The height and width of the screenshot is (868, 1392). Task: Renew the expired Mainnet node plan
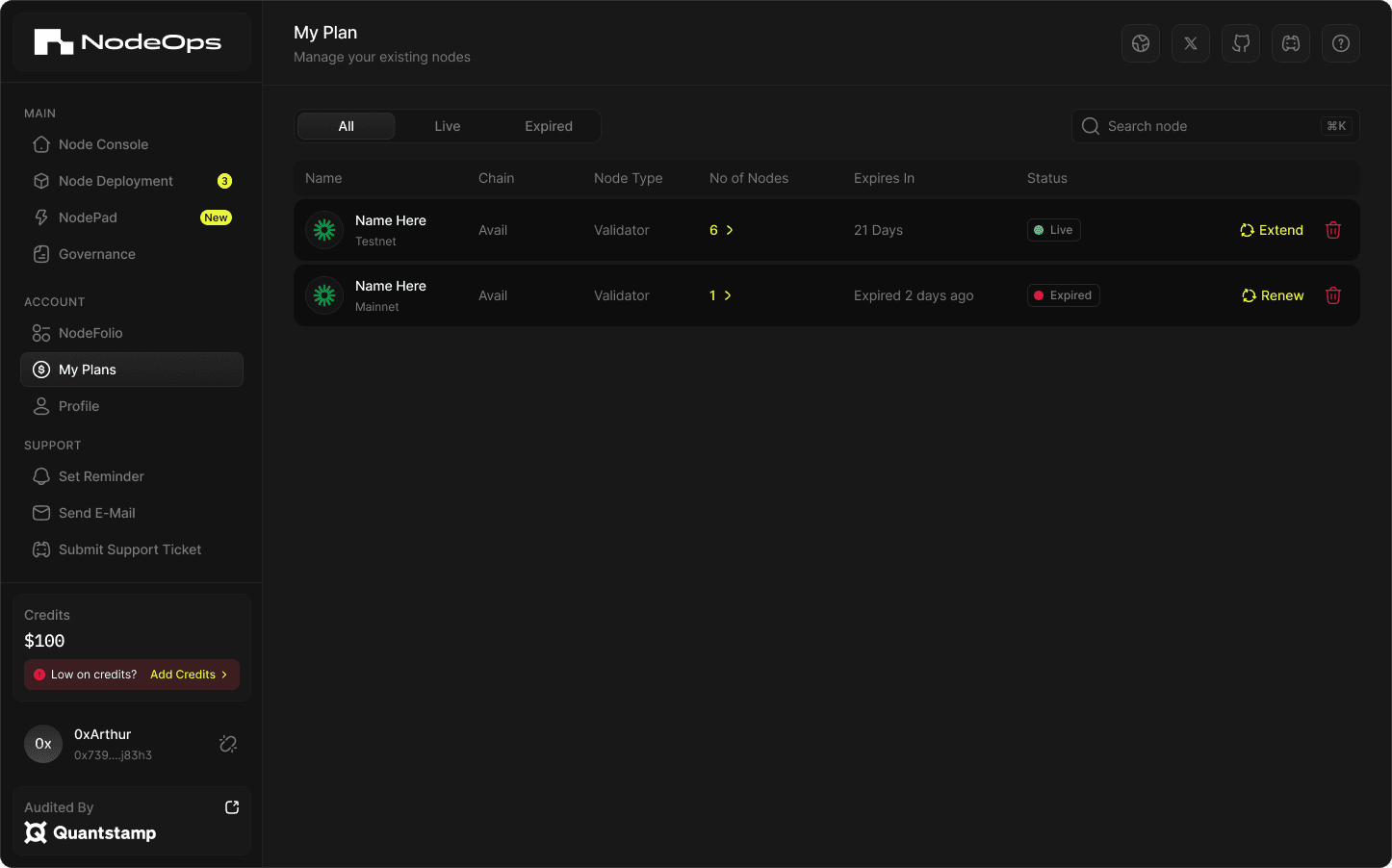click(x=1273, y=295)
